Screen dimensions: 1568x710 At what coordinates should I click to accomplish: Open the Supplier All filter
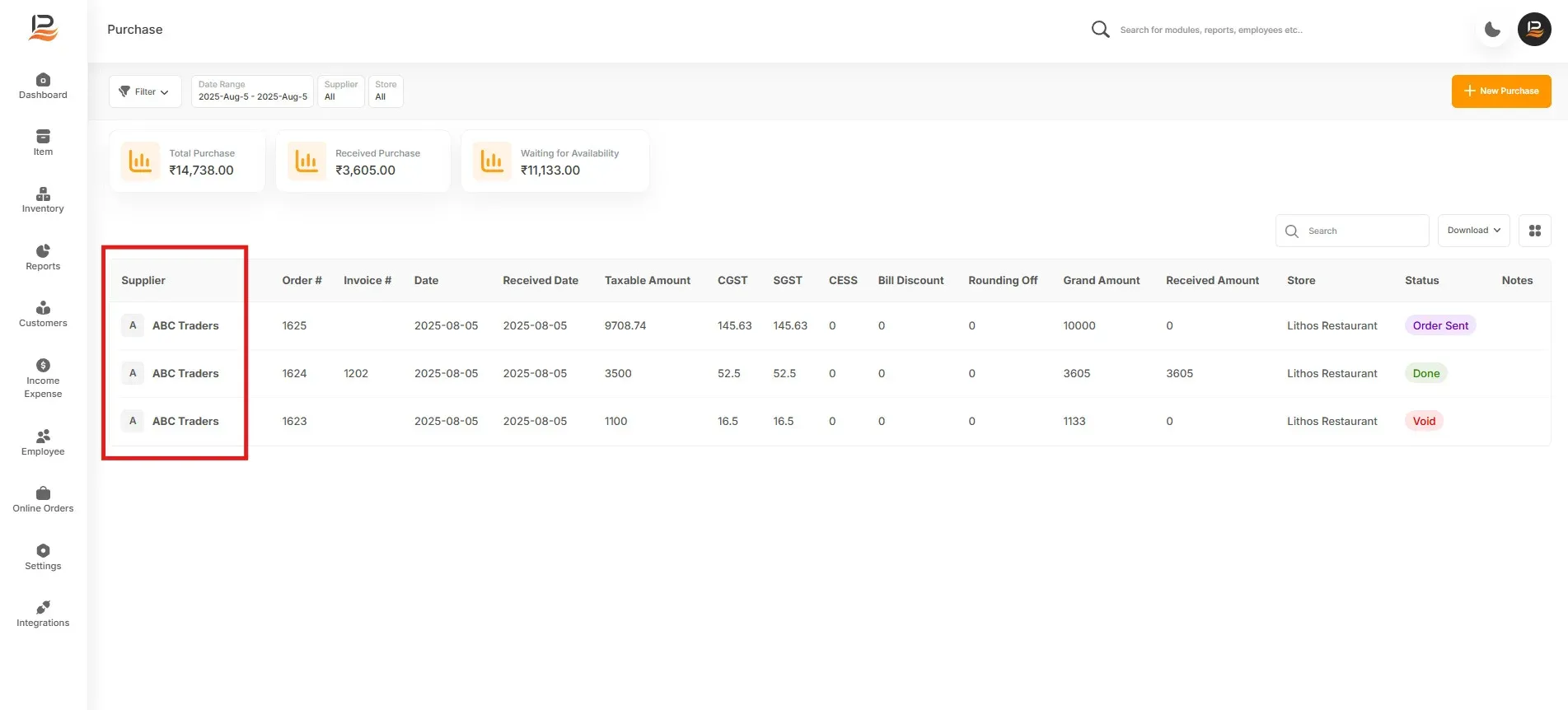pos(341,91)
